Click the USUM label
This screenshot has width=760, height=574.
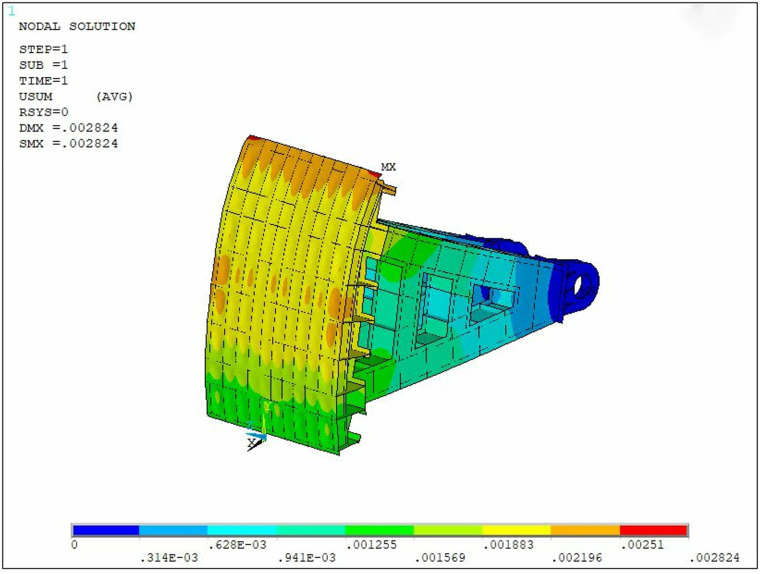tap(36, 96)
